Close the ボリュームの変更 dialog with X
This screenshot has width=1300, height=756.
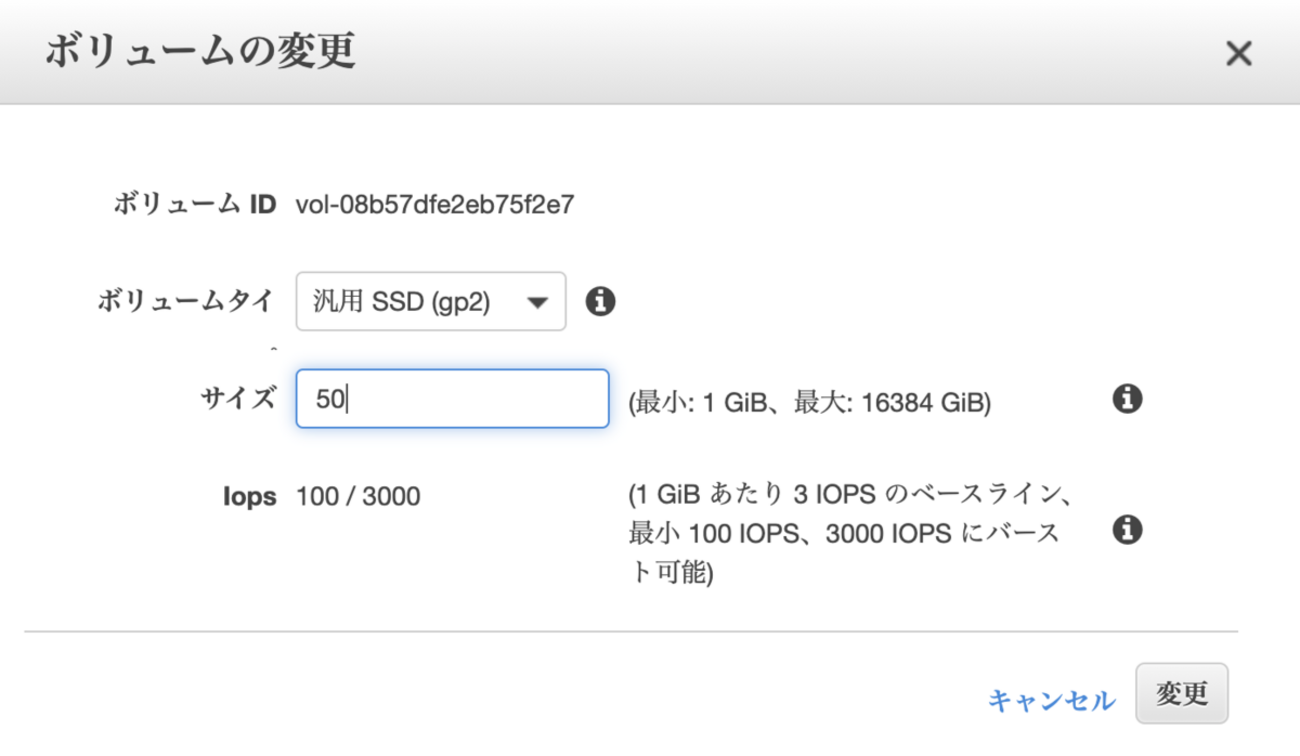click(x=1238, y=53)
